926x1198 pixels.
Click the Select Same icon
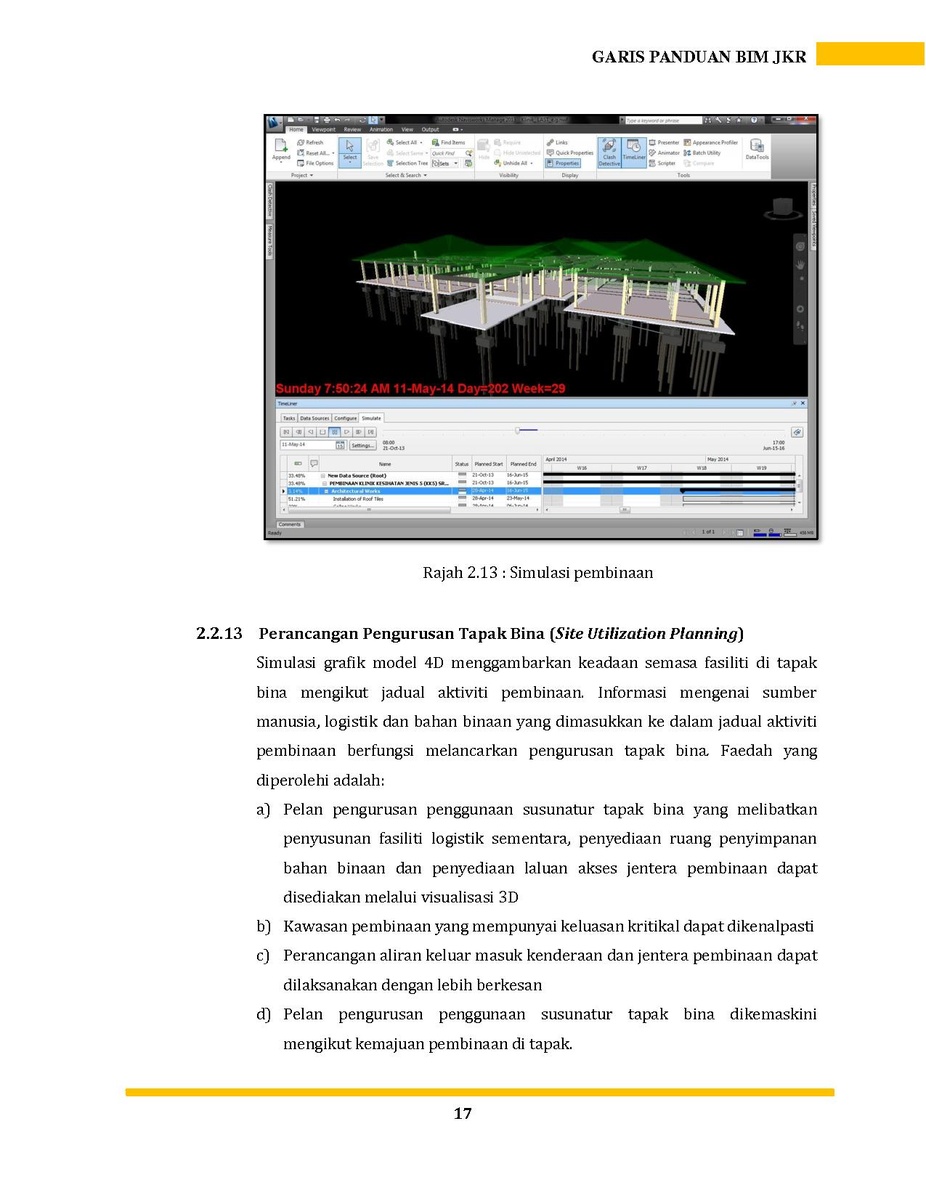point(390,153)
